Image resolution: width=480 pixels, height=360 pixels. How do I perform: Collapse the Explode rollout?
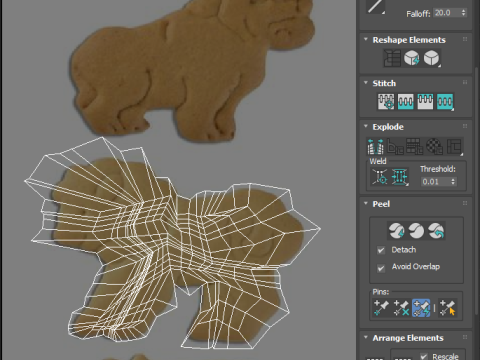366,126
